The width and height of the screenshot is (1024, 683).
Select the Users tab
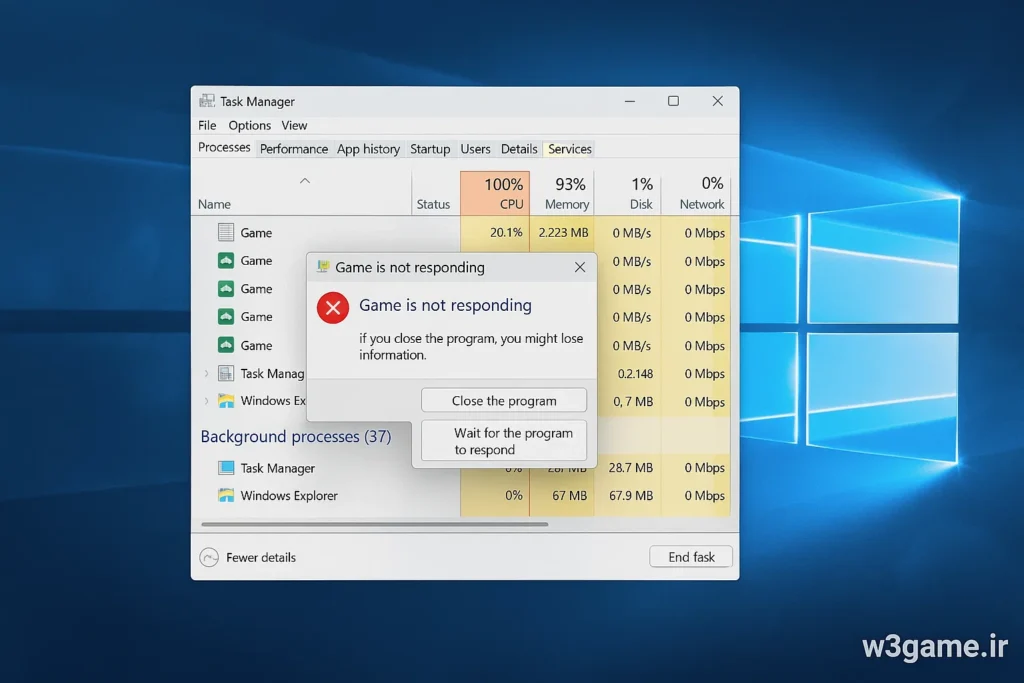click(x=475, y=149)
